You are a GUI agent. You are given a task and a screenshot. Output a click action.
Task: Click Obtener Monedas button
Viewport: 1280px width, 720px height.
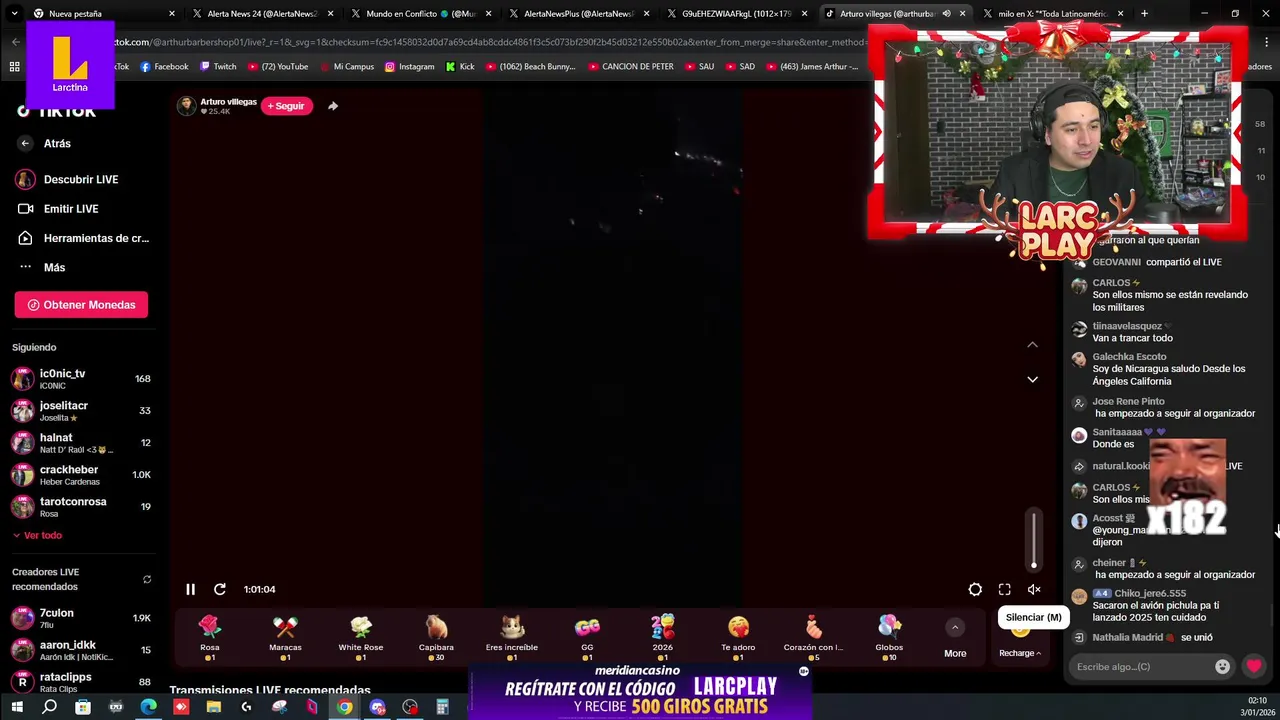point(81,305)
